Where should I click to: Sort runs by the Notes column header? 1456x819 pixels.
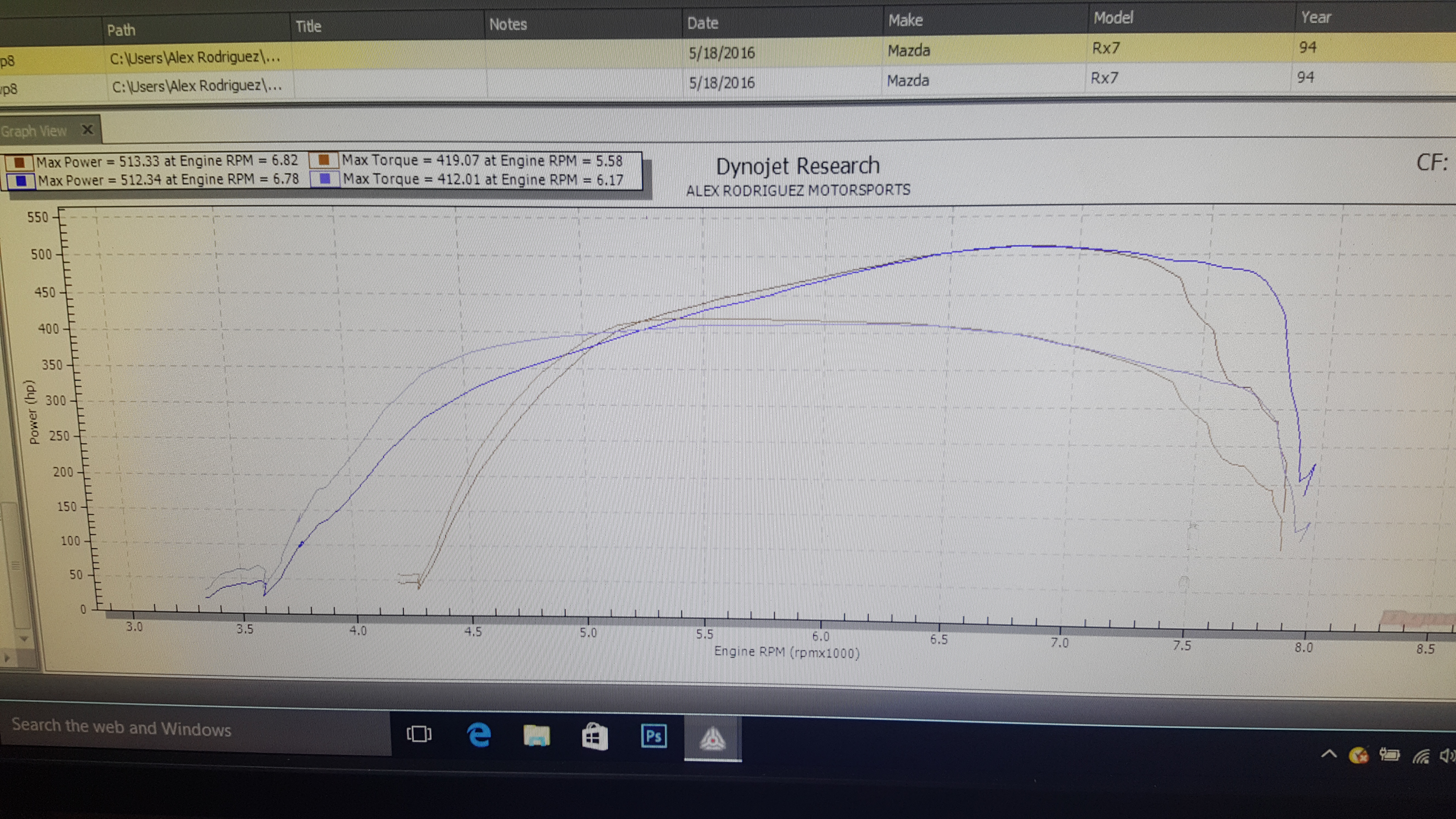508,24
